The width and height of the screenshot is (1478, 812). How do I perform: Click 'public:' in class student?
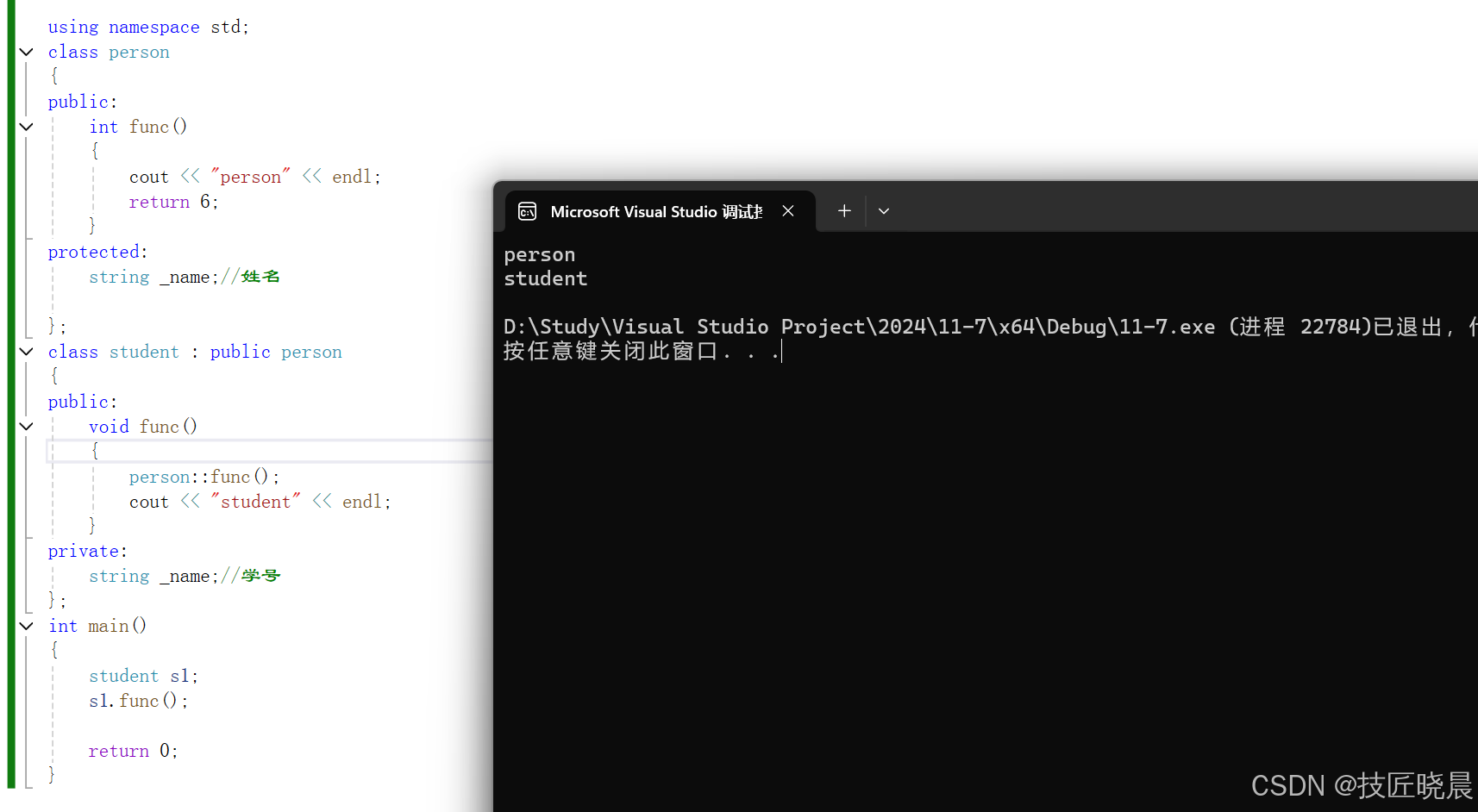[x=82, y=402]
